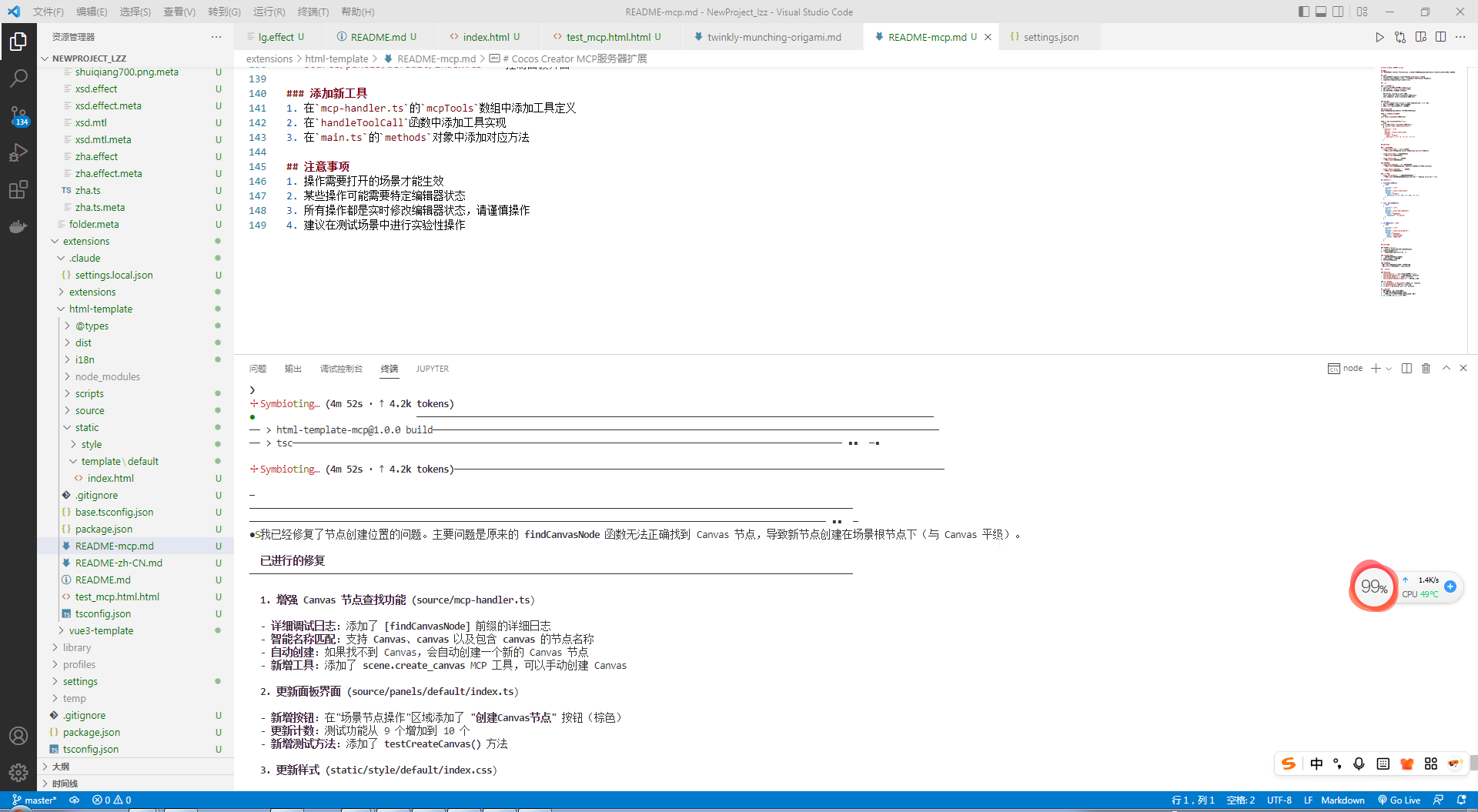Open the Explorer view in activity bar
This screenshot has height=812, width=1478.
pos(18,42)
